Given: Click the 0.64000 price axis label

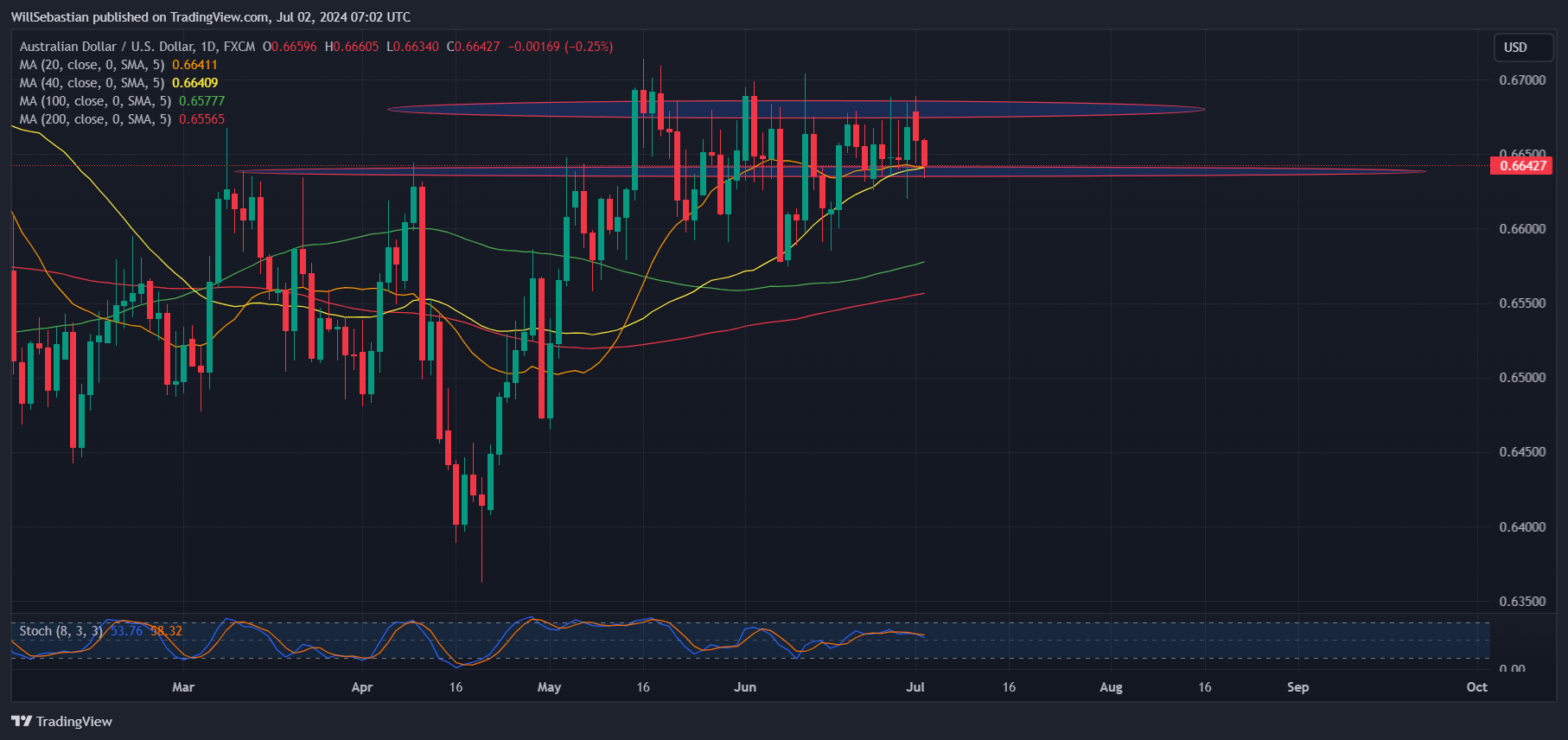Looking at the screenshot, I should (x=1522, y=527).
